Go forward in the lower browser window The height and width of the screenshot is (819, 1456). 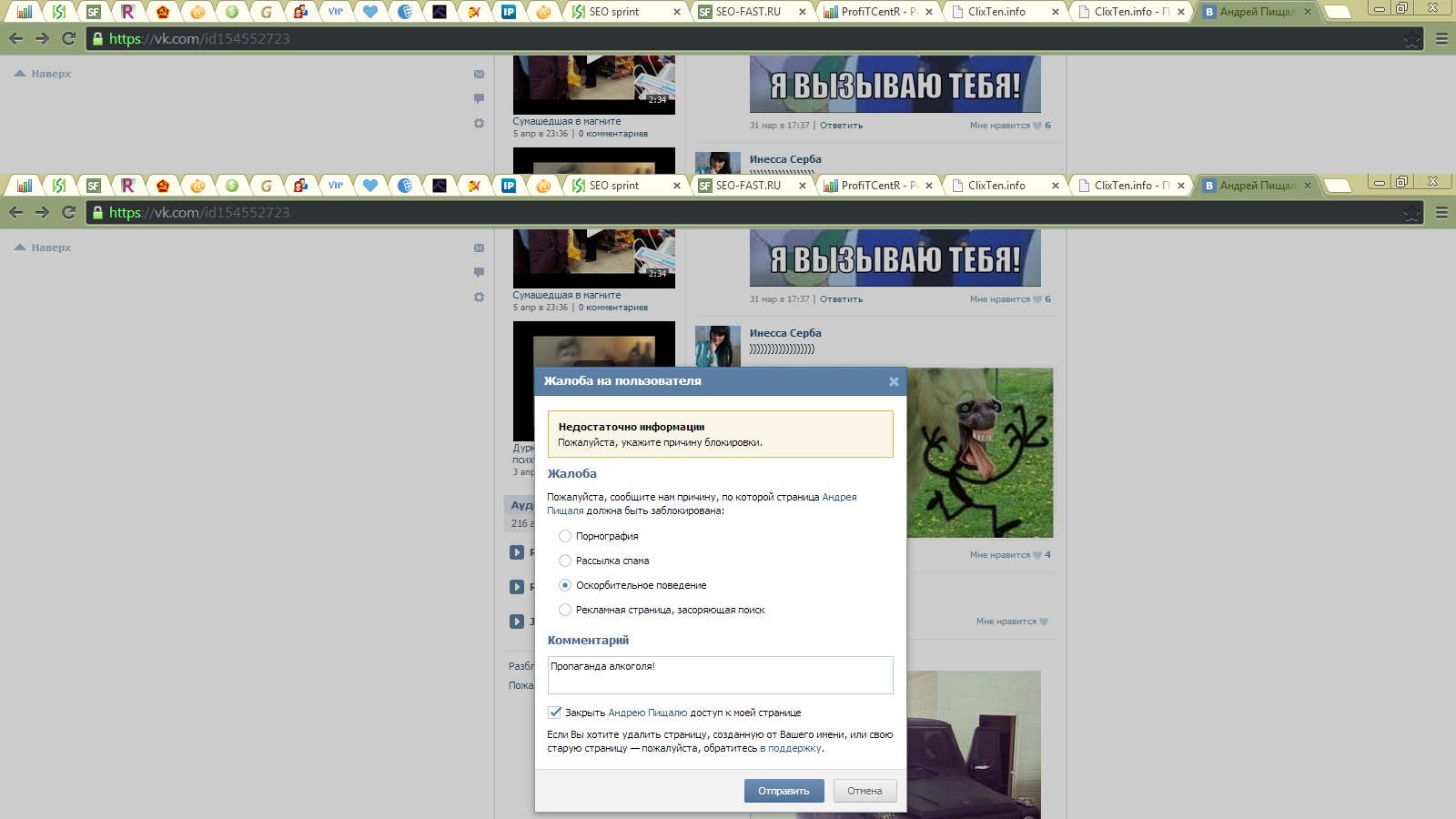42,212
